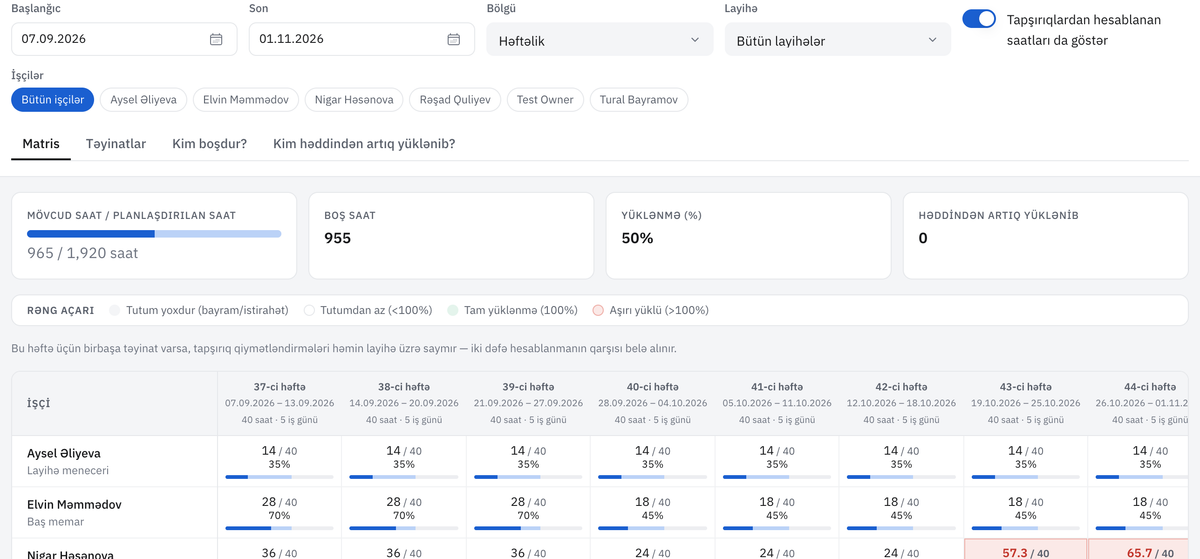
Task: Click the Tutumdan az legend color dot
Action: tap(309, 310)
